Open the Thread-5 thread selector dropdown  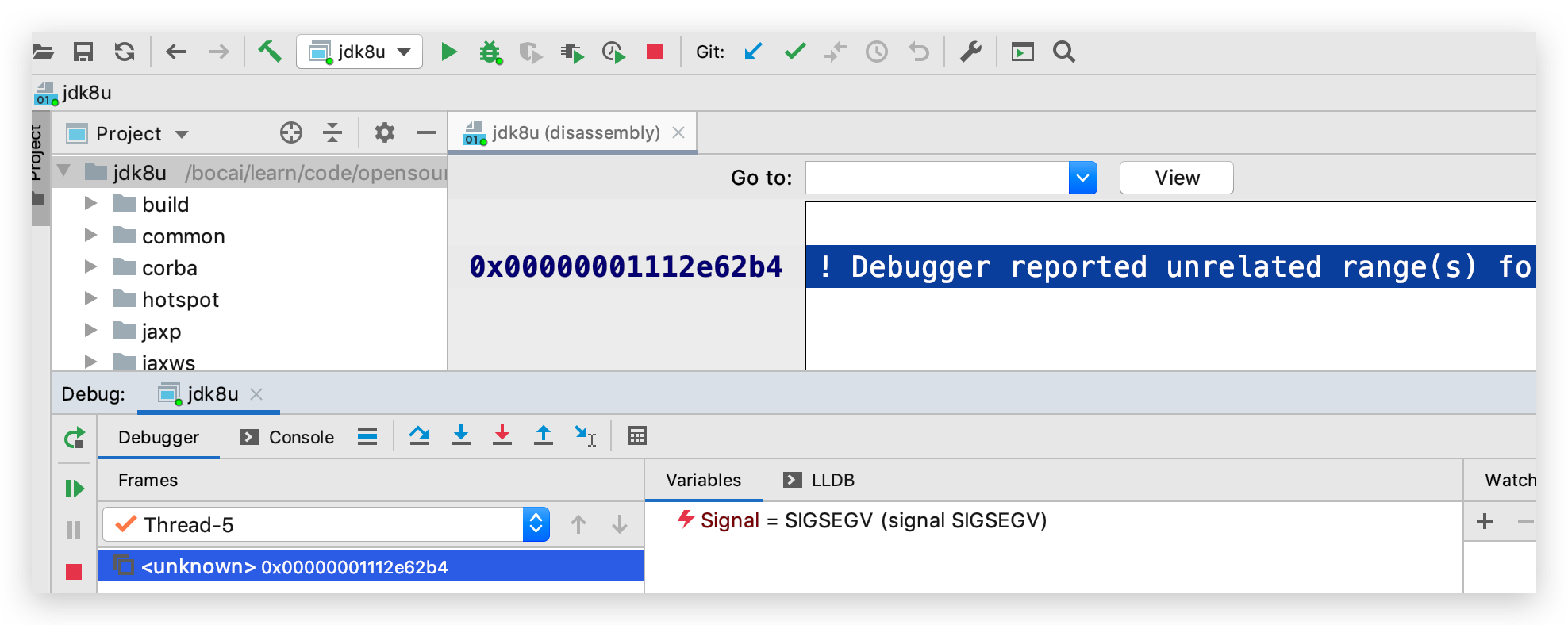tap(326, 525)
